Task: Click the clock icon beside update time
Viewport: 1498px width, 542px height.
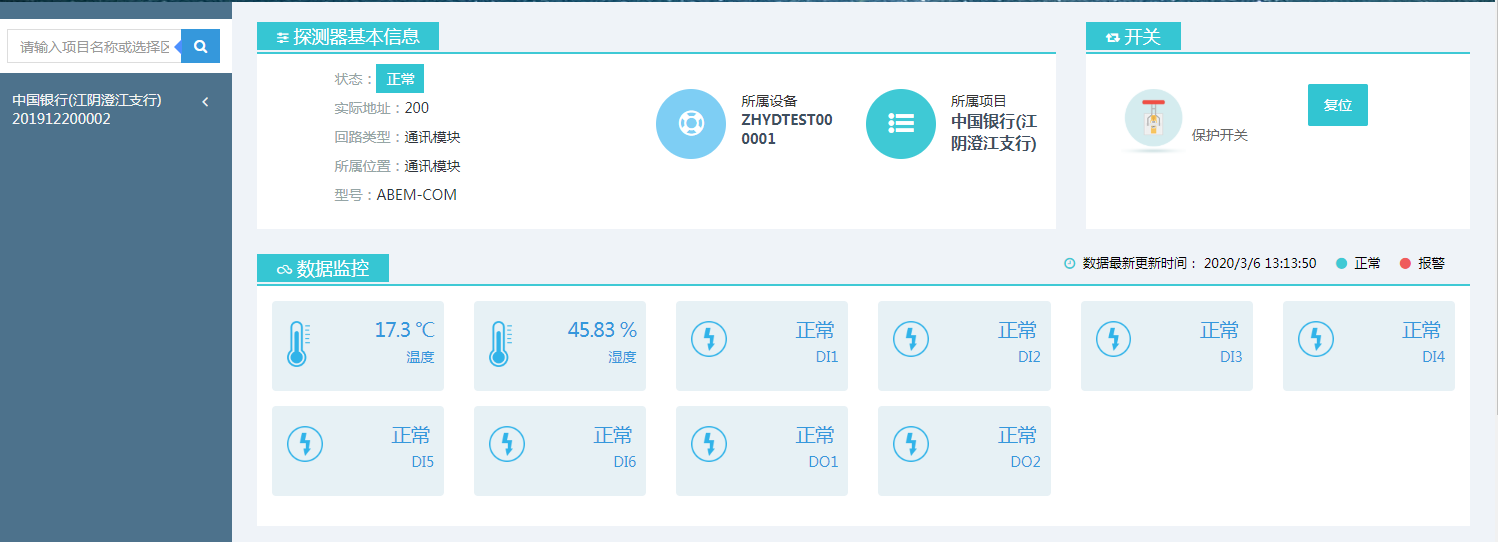Action: (1069, 264)
